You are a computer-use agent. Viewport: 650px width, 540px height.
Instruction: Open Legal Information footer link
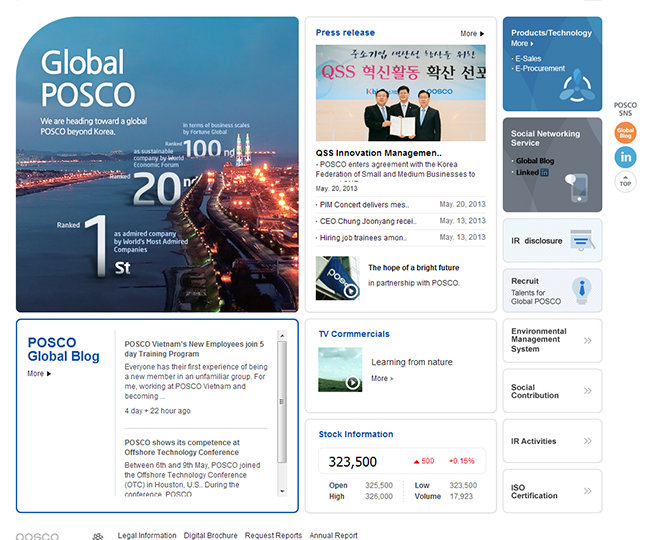[x=147, y=535]
